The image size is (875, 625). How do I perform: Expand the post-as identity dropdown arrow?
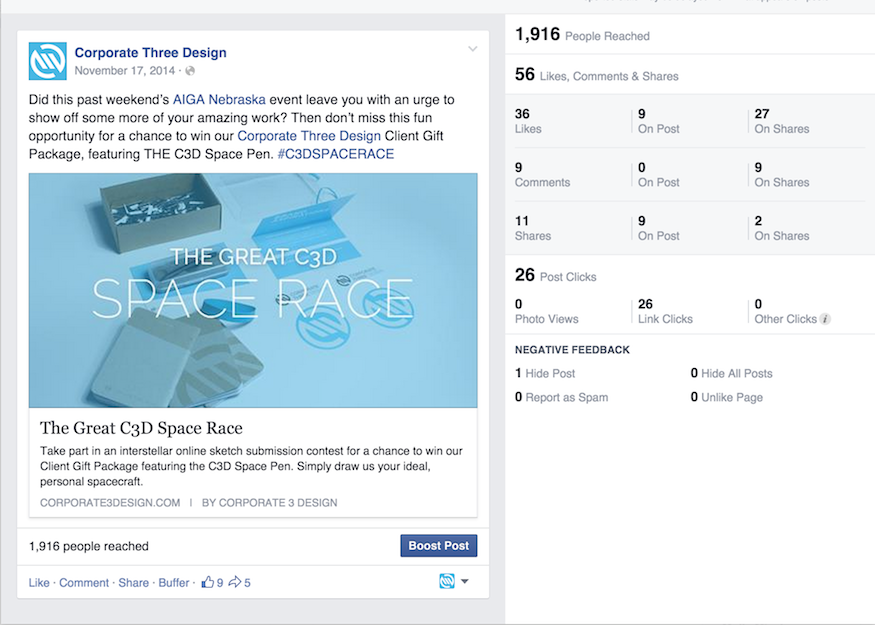pos(465,581)
